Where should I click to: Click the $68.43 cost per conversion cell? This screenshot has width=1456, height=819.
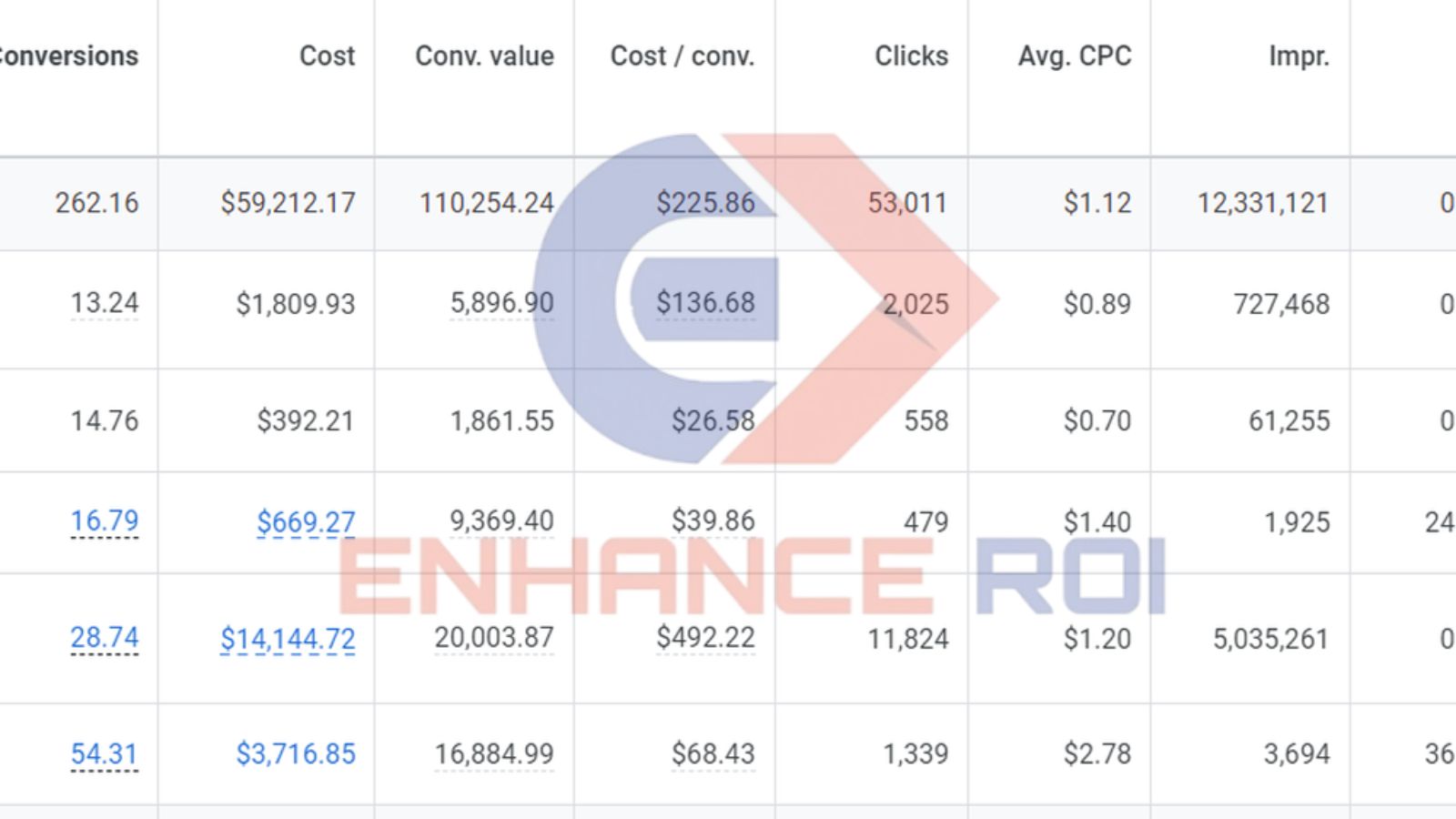tap(713, 754)
